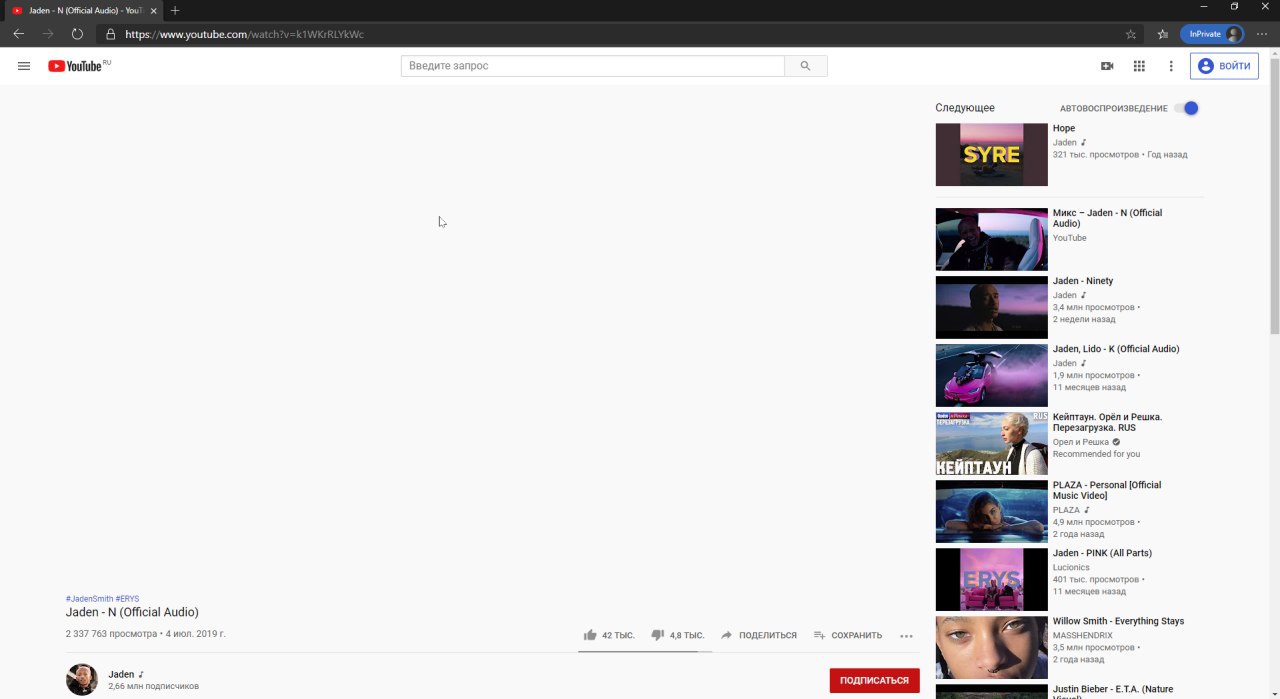Click title 'PLAZA - Personal [Official Music Video]'
Viewport: 1280px width, 699px height.
[1107, 490]
